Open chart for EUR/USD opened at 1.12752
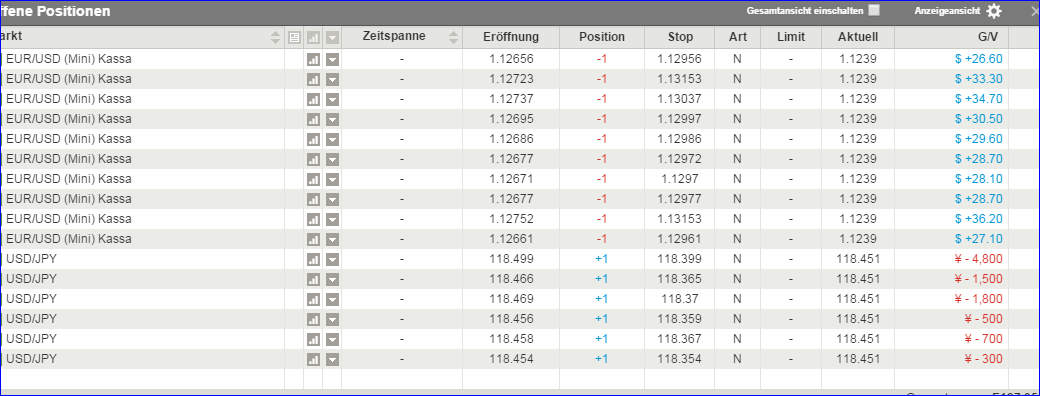The width and height of the screenshot is (1040, 396). tap(313, 219)
